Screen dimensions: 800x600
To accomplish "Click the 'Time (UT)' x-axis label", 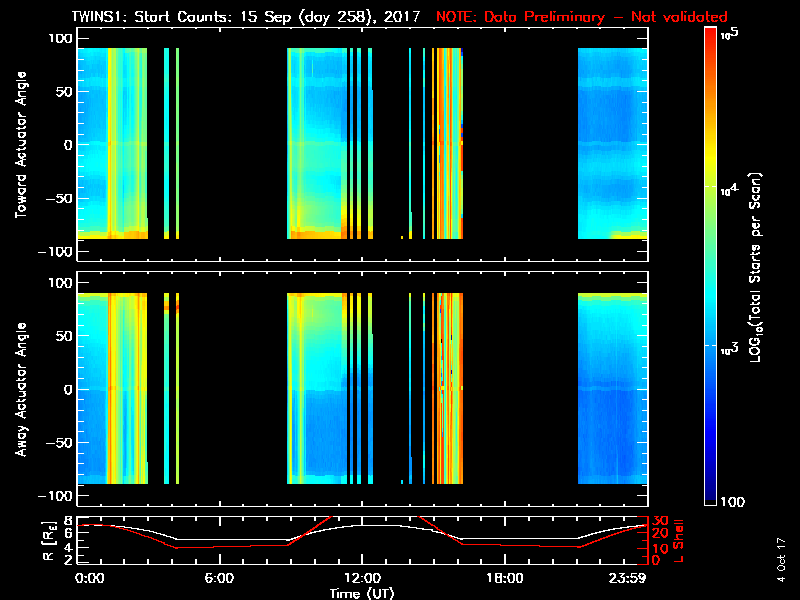I will tap(362, 593).
